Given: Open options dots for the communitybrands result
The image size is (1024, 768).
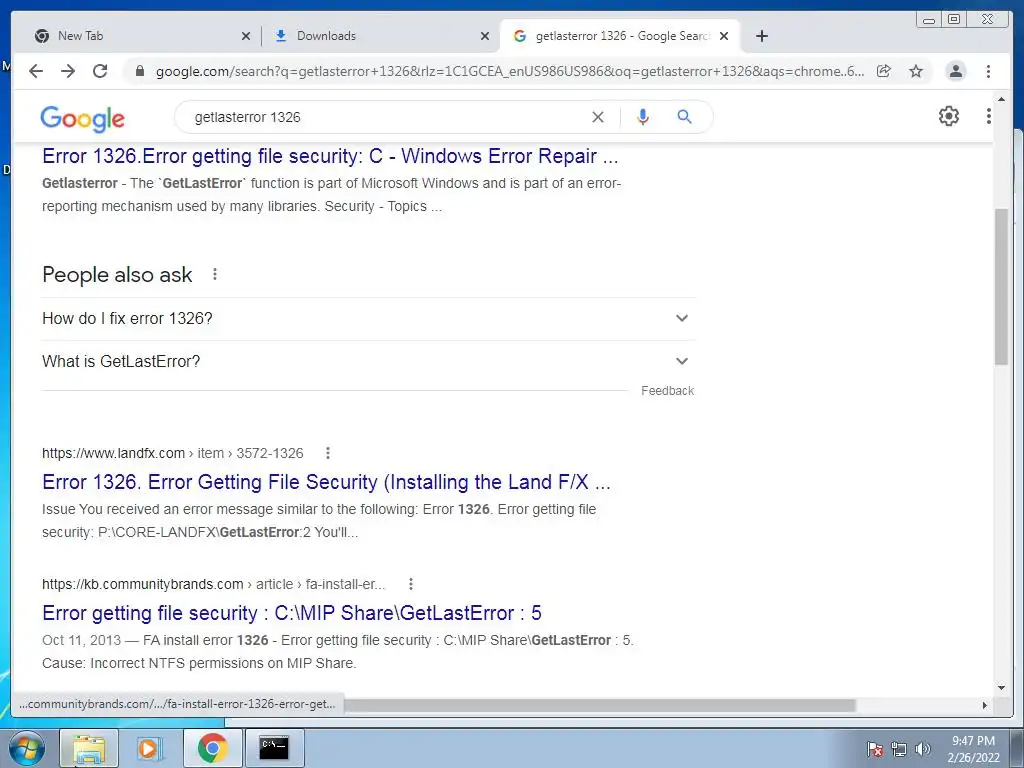Looking at the screenshot, I should click(411, 584).
